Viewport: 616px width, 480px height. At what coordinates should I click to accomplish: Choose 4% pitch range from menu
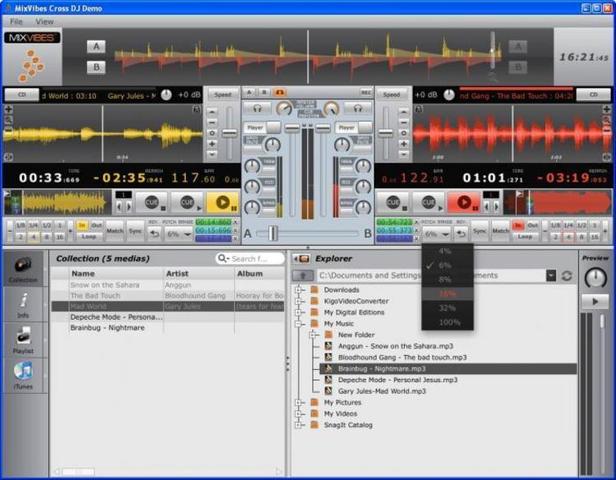pos(447,251)
